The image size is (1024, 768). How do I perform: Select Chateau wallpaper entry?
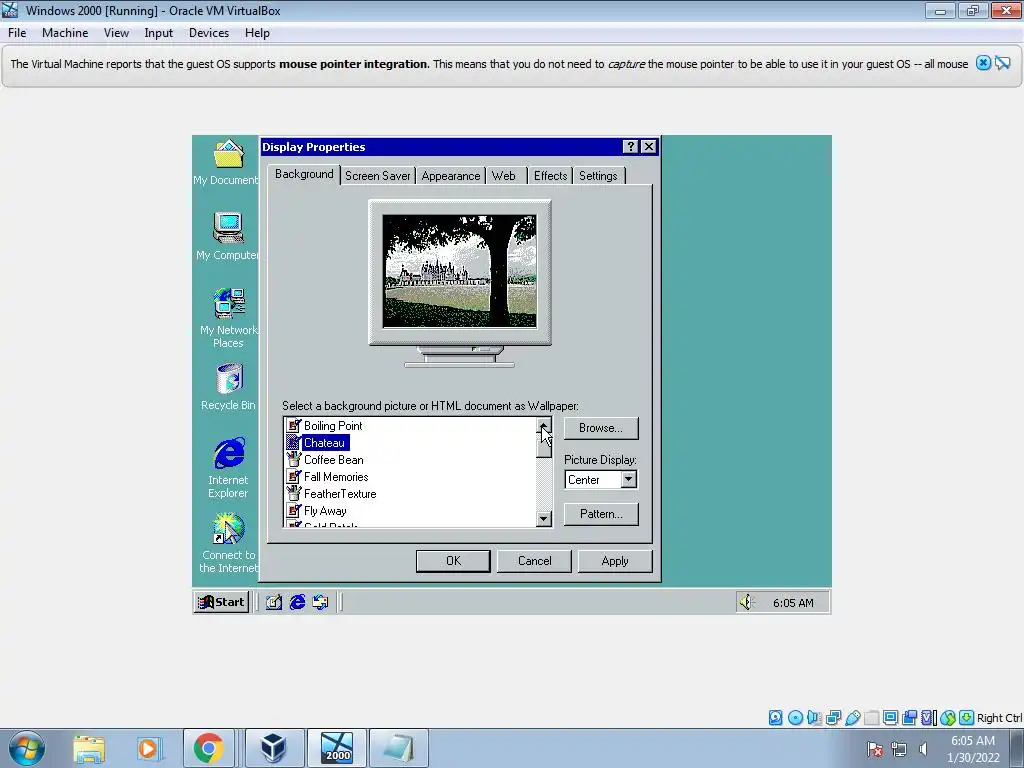[x=317, y=443]
